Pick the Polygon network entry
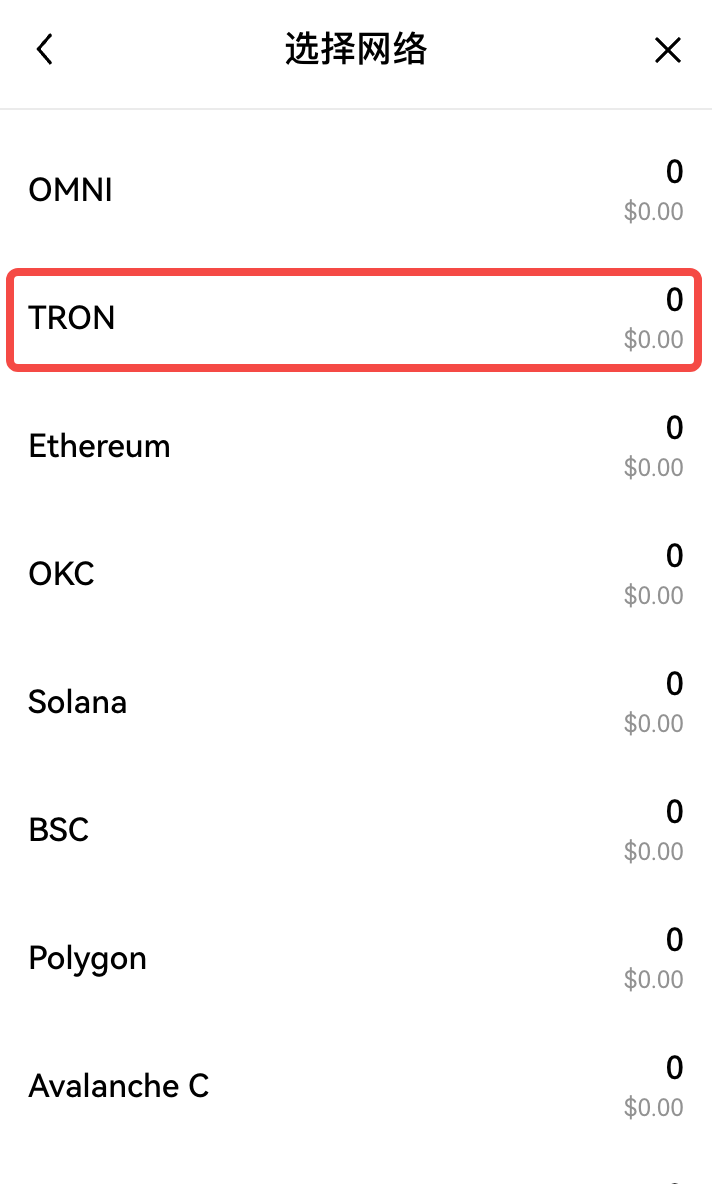Viewport: 712px width, 1184px height. point(87,958)
